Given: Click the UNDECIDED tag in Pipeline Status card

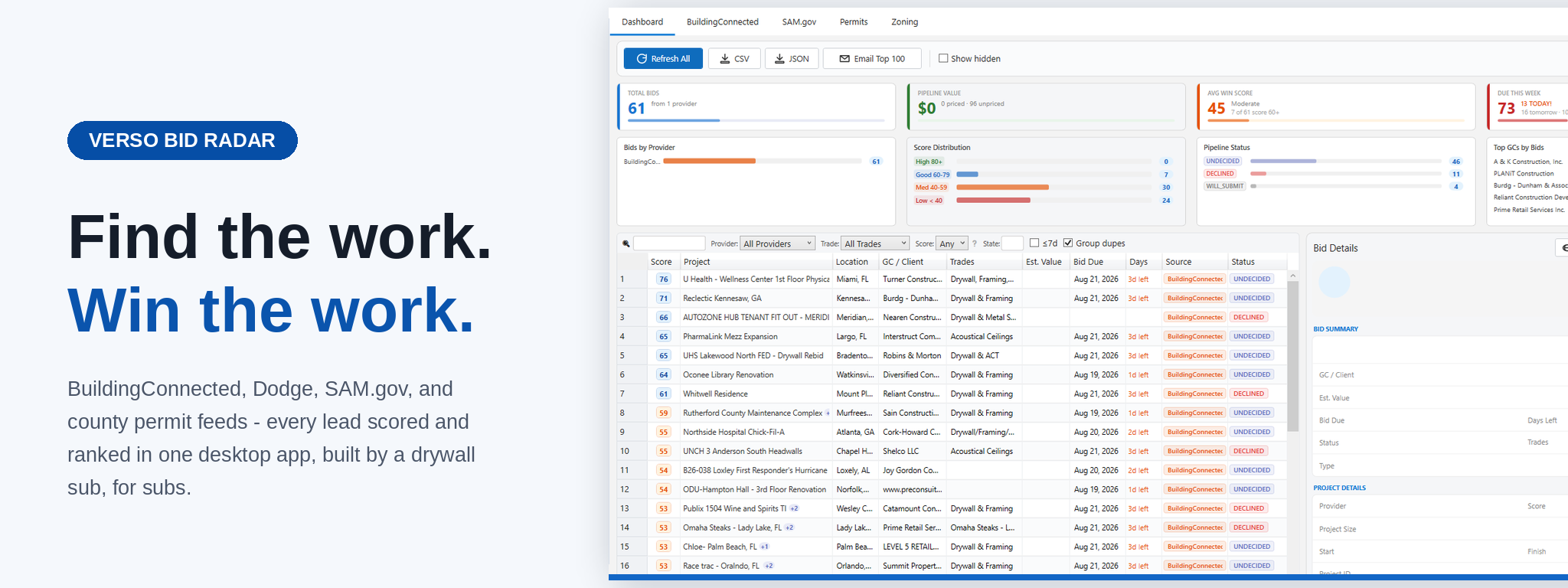Looking at the screenshot, I should tap(1223, 162).
